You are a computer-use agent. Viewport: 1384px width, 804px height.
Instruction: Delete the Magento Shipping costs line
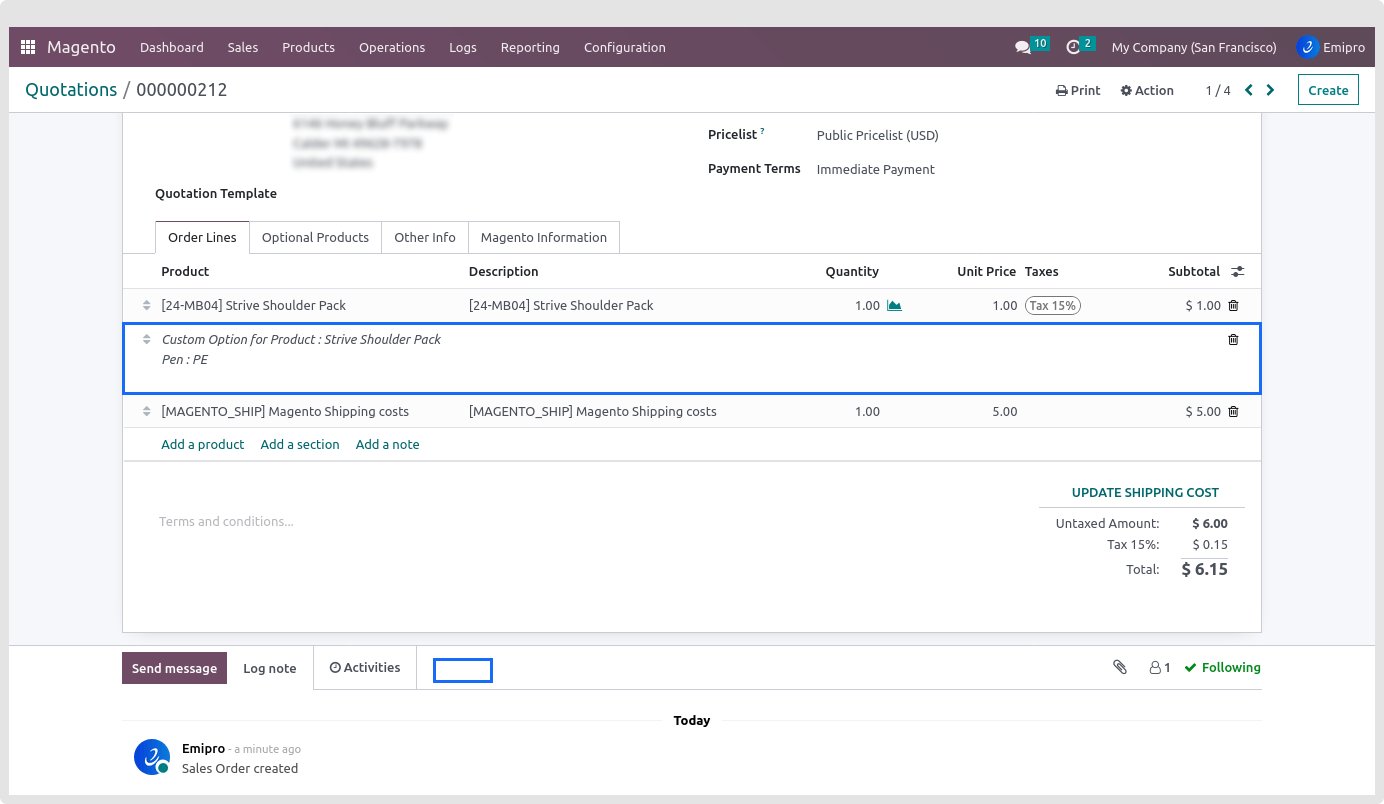click(x=1233, y=412)
